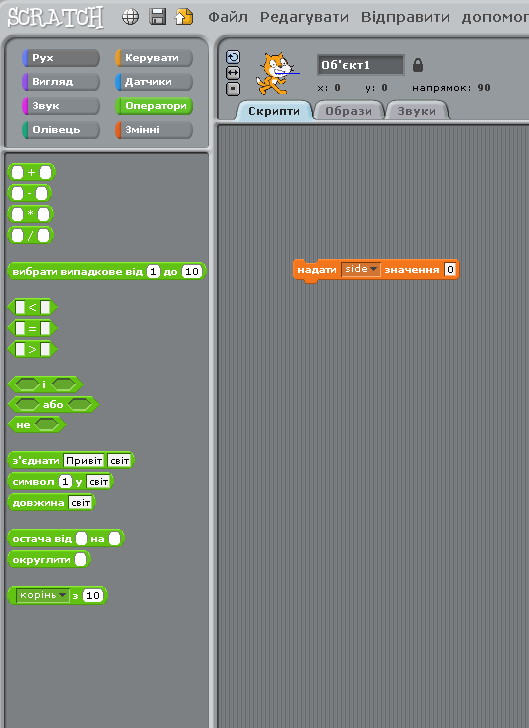Select the Змінні block category
This screenshot has height=728, width=529.
(x=154, y=130)
